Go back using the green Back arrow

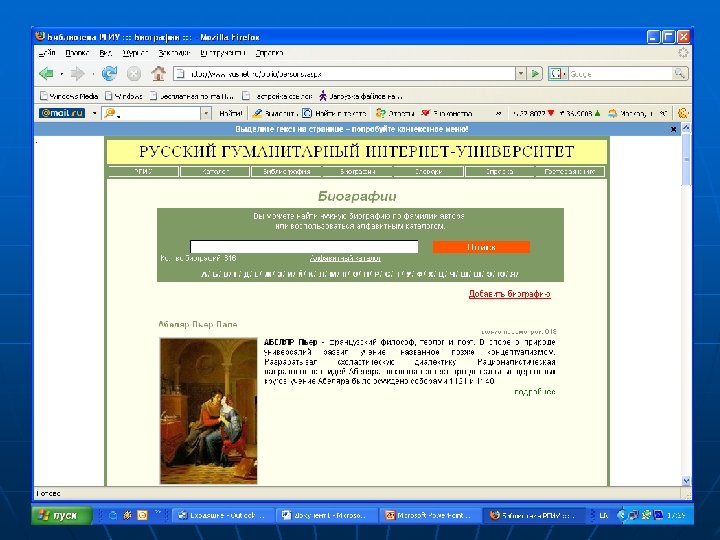tap(46, 73)
